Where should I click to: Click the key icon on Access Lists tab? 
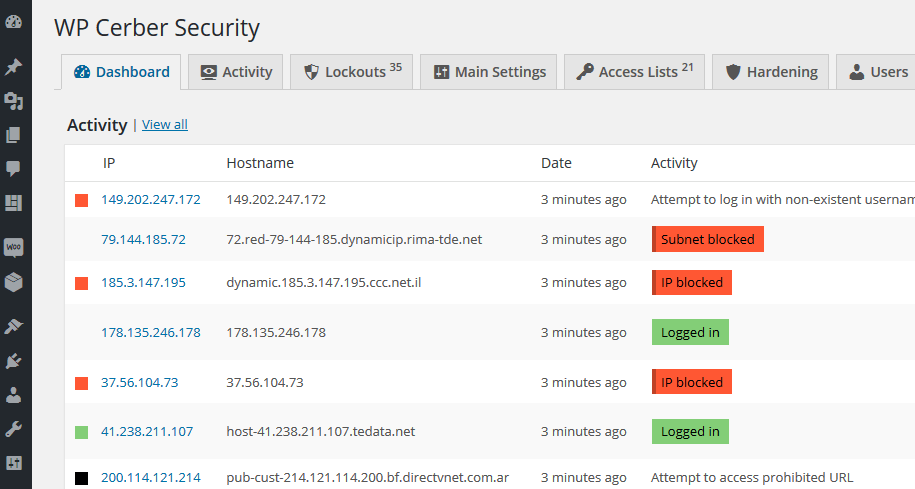pyautogui.click(x=585, y=71)
